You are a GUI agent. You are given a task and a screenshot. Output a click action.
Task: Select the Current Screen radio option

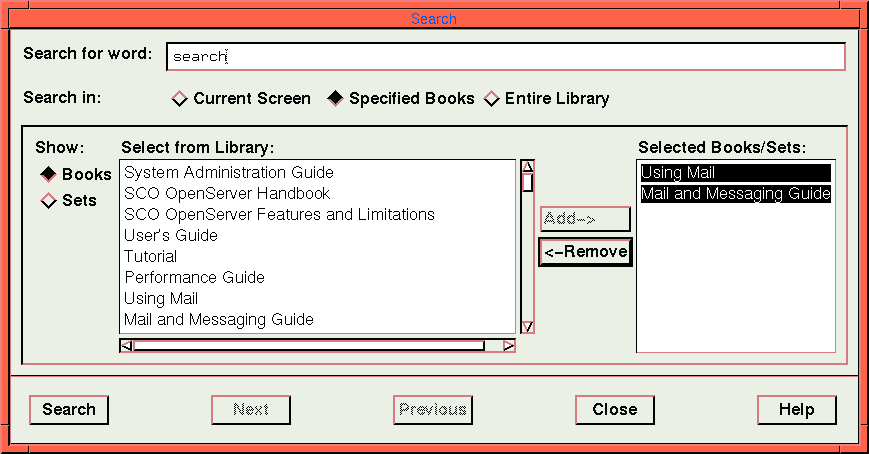tap(180, 99)
